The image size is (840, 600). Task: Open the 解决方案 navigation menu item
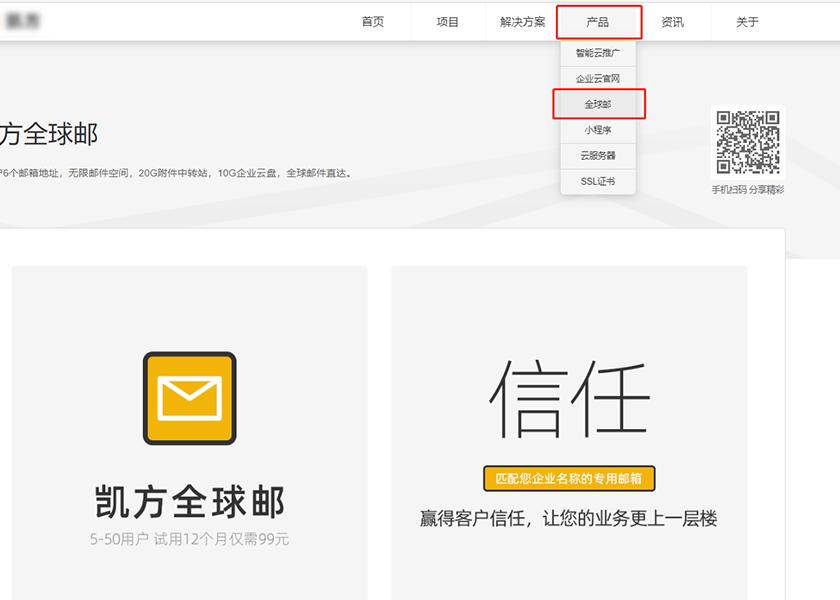point(521,21)
